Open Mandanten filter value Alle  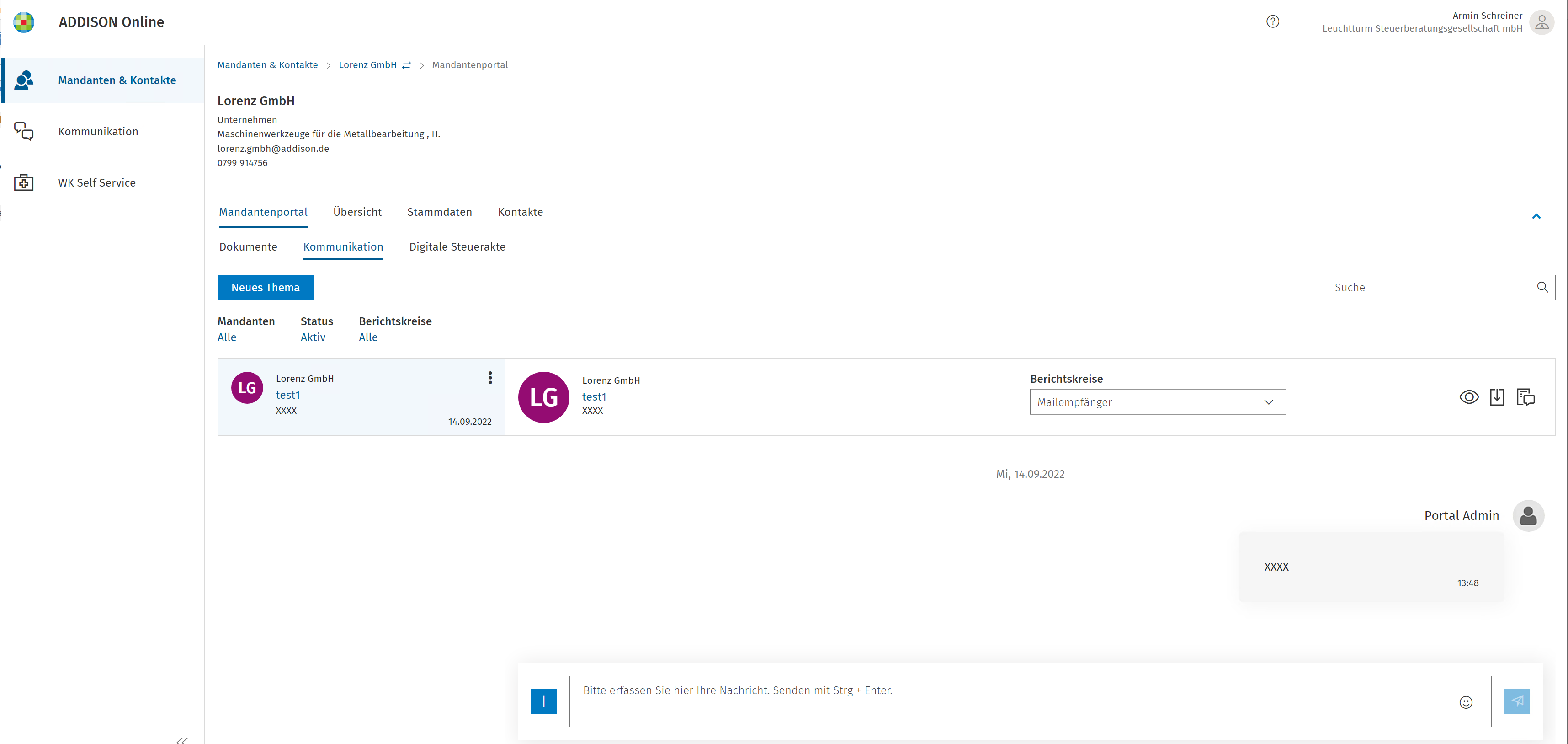point(227,337)
